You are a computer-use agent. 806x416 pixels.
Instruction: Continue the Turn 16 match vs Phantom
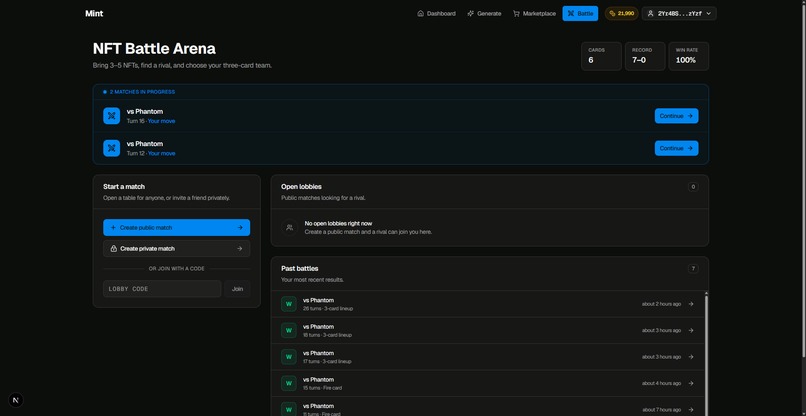pos(676,116)
